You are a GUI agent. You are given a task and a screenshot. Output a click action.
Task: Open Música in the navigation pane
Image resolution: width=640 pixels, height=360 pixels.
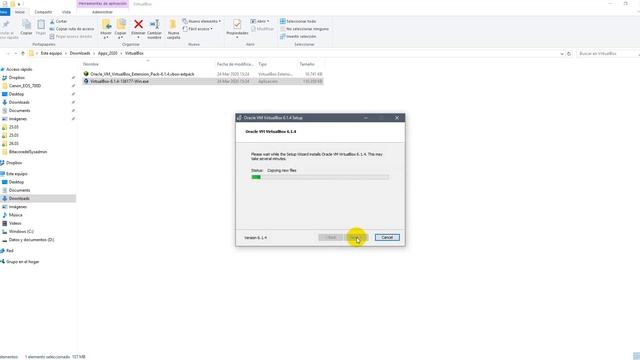click(x=16, y=215)
